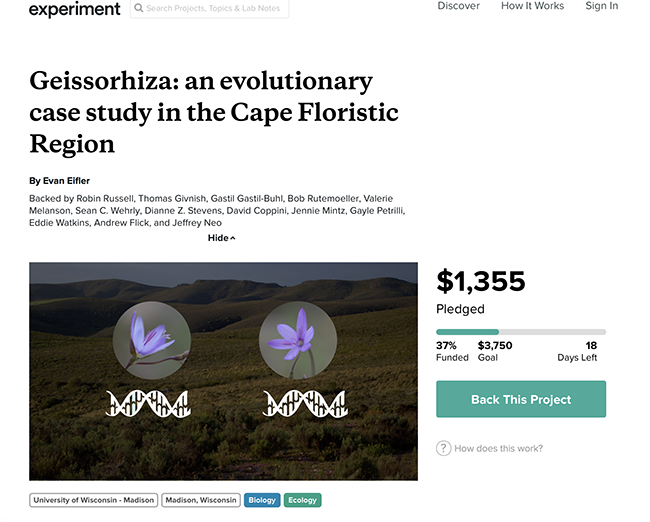Open the experiment logo home link
Image resolution: width=650 pixels, height=522 pixels.
[75, 9]
